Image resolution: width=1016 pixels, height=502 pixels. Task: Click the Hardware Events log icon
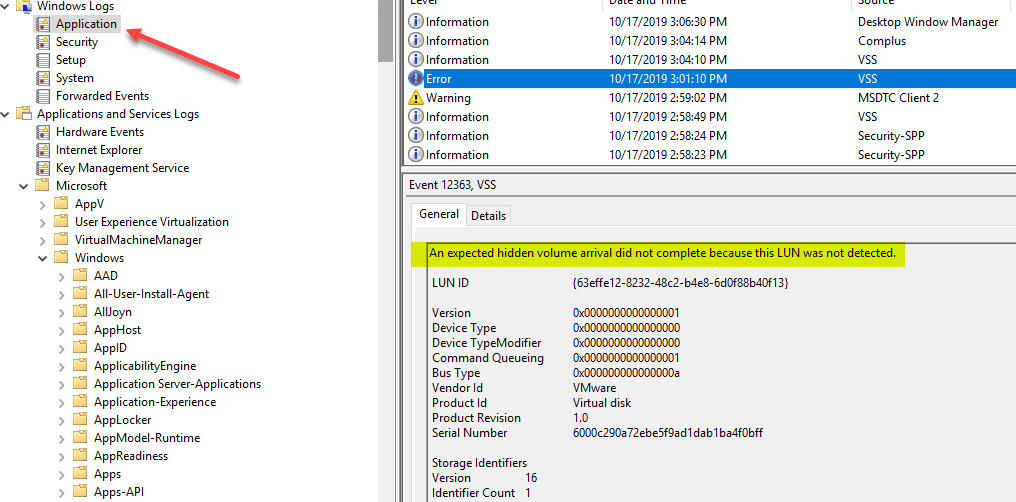(43, 132)
